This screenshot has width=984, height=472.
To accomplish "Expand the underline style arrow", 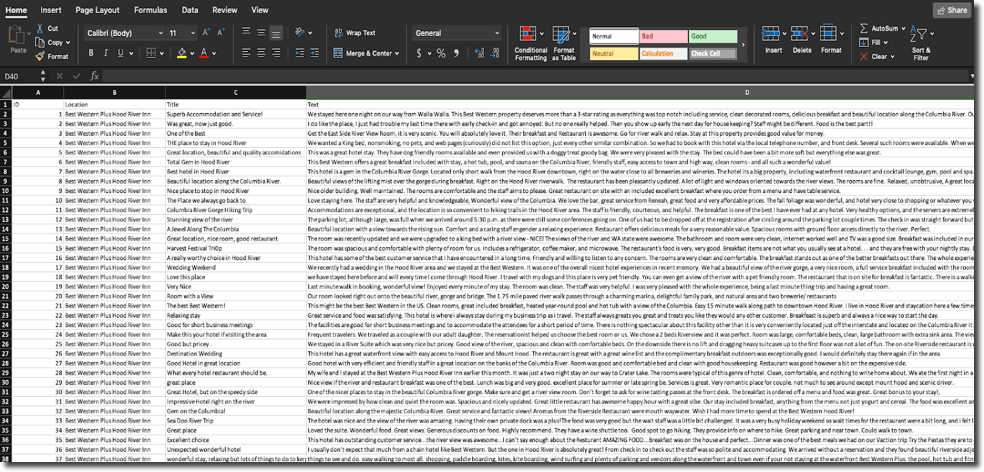I will (x=131, y=53).
